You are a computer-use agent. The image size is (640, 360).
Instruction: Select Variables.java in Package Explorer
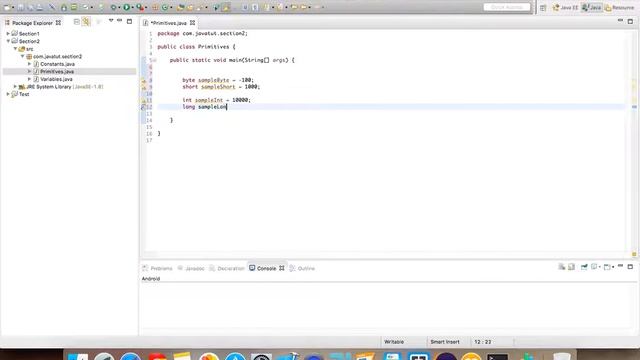click(x=56, y=79)
